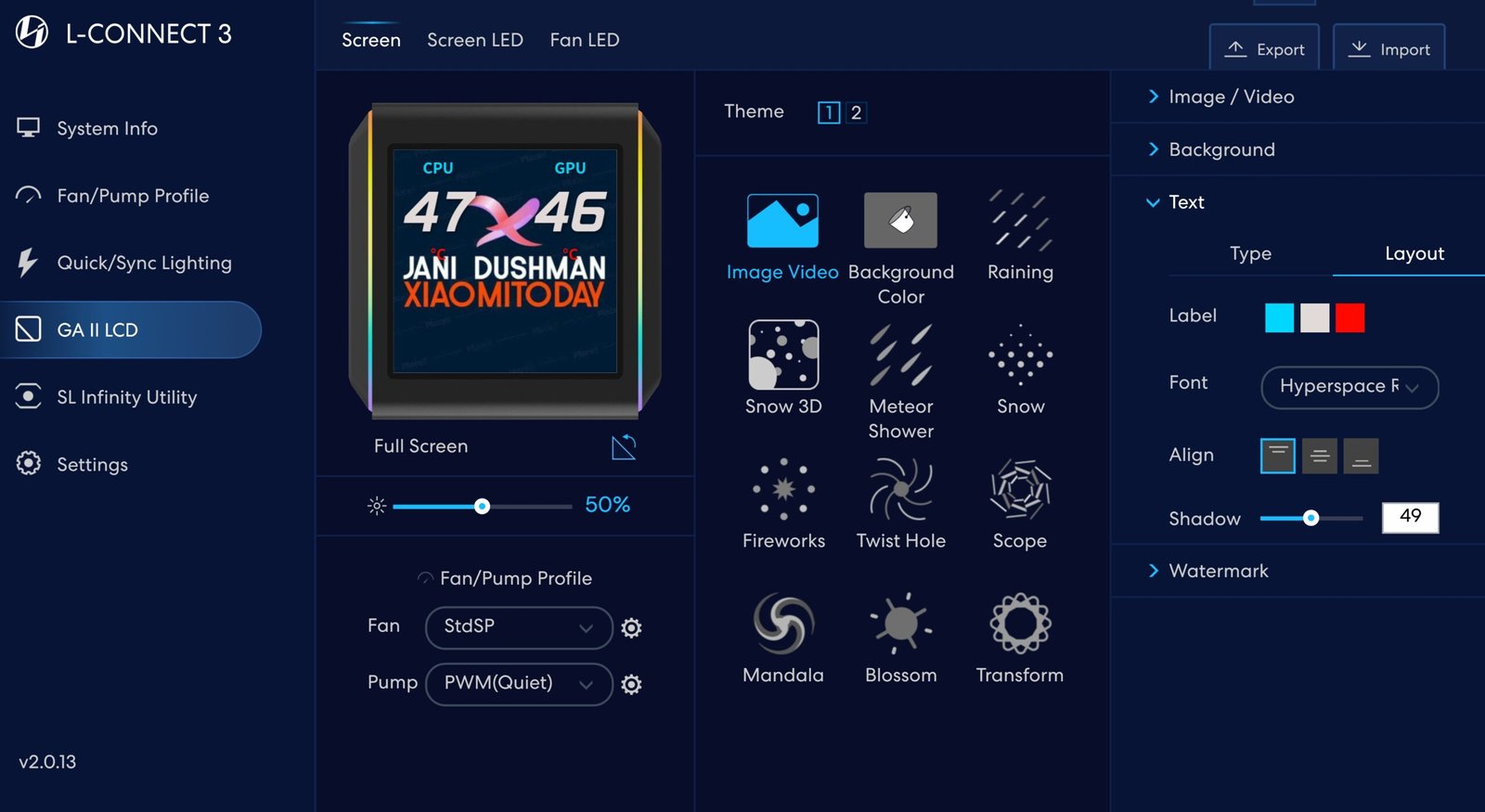
Task: Select the Raining effect icon
Action: pyautogui.click(x=1020, y=221)
